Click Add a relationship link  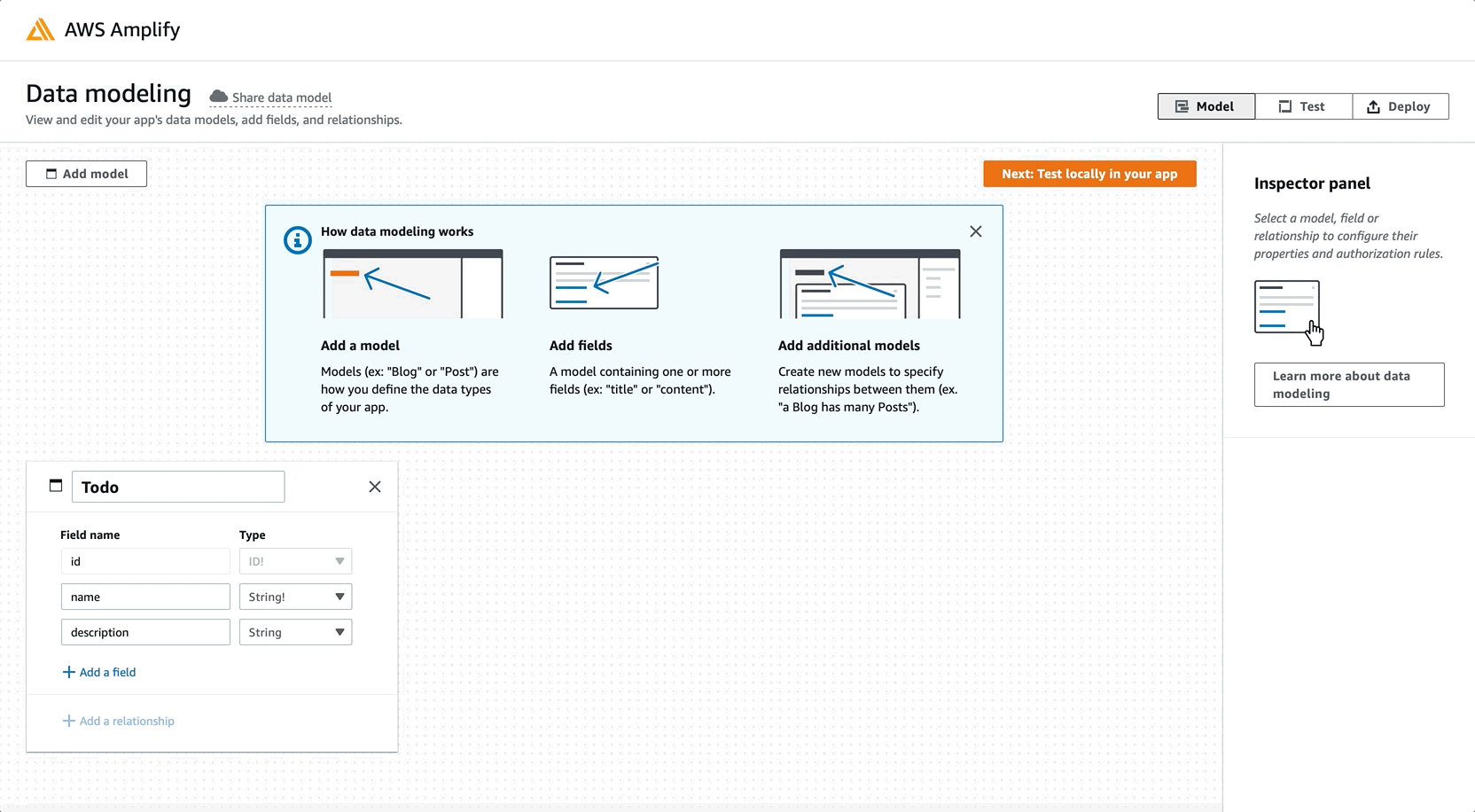118,721
